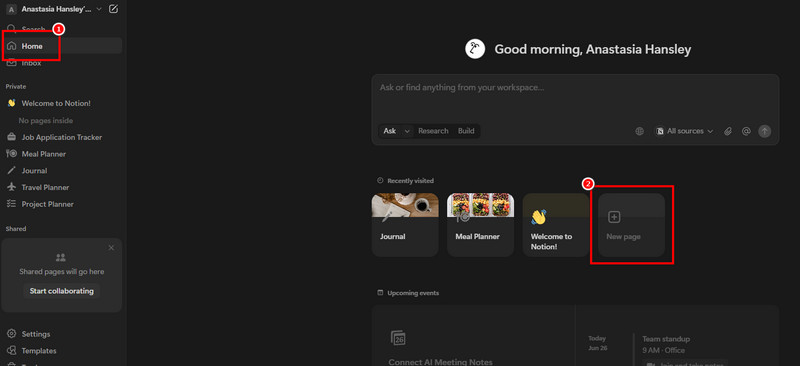Click the @ mention icon
800x366 pixels.
point(746,131)
